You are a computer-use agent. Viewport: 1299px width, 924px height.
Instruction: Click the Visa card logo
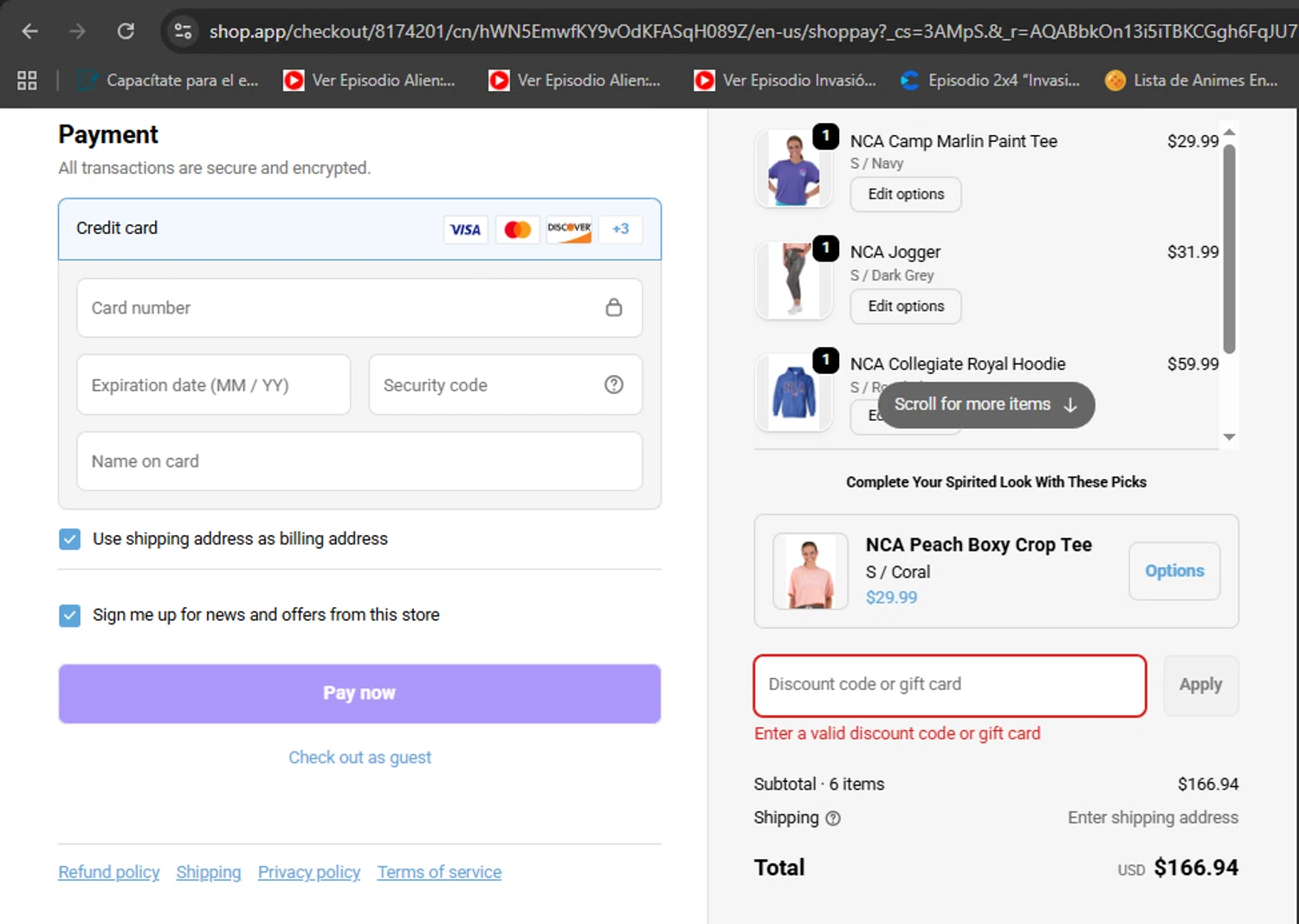tap(466, 229)
